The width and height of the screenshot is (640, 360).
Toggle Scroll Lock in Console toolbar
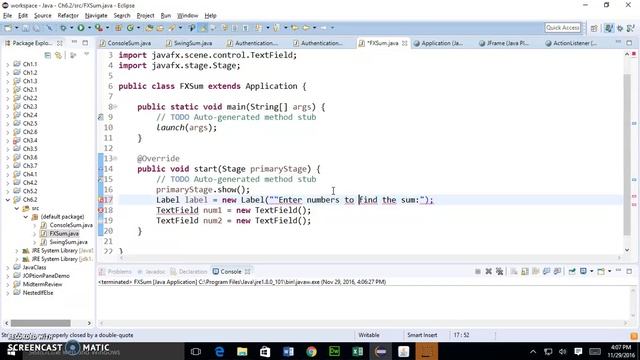click(x=525, y=271)
